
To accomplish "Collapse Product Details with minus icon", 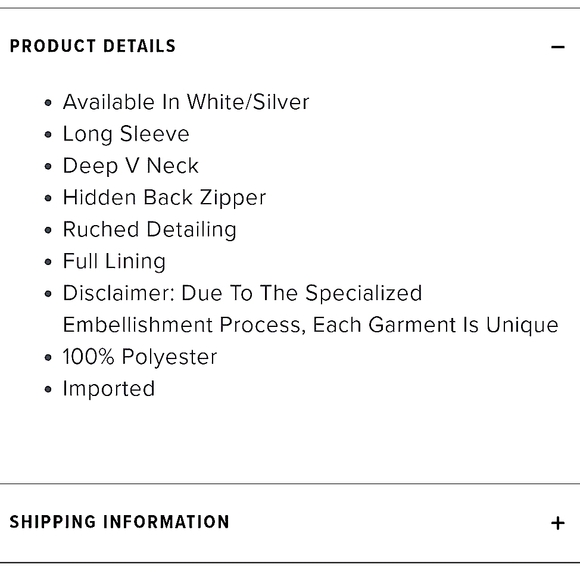I will pos(557,47).
